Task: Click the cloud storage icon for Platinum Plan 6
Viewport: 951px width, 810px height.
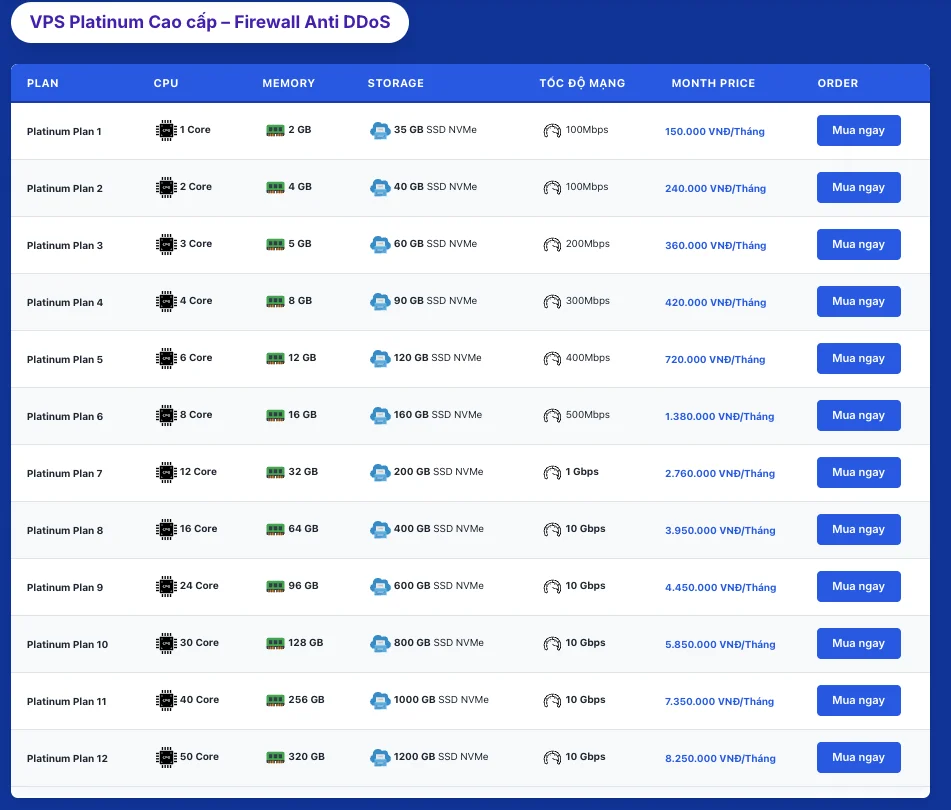Action: tap(379, 415)
